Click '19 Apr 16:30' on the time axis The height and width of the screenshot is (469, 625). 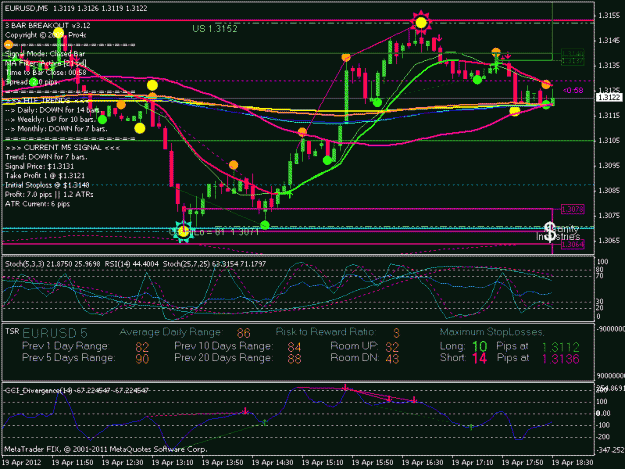pos(423,463)
